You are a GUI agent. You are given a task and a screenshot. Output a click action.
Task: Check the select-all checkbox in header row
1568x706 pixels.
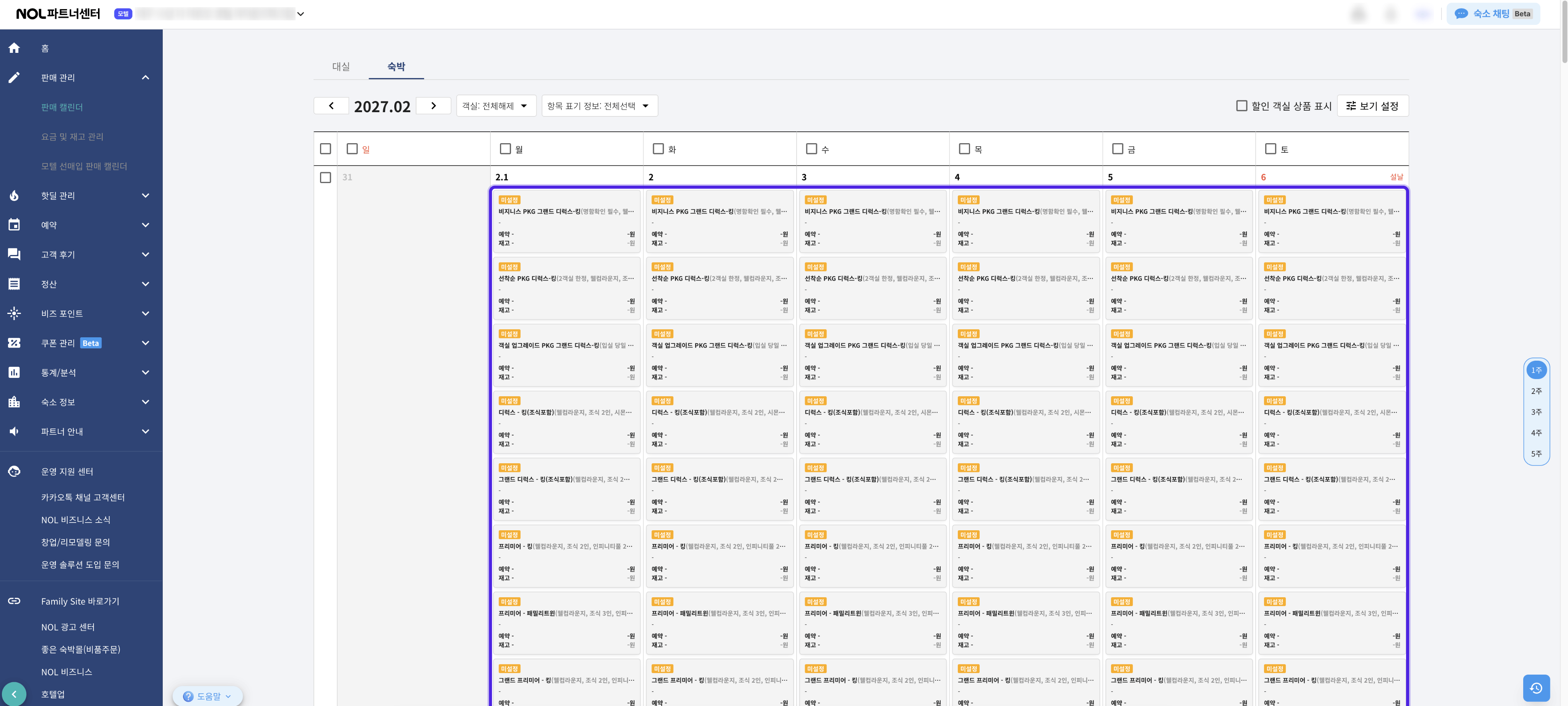[326, 149]
